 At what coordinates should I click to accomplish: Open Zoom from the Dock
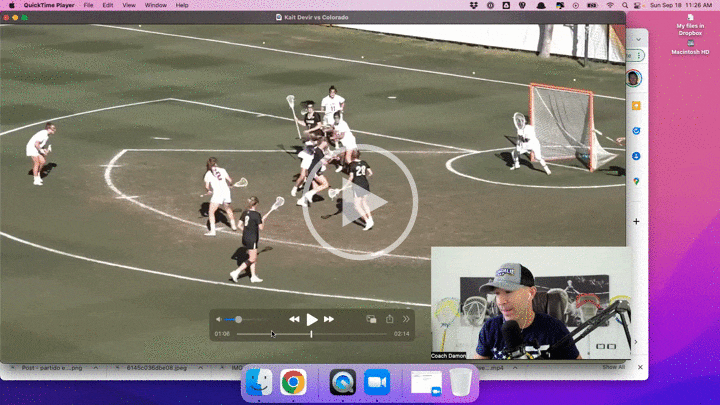(377, 382)
